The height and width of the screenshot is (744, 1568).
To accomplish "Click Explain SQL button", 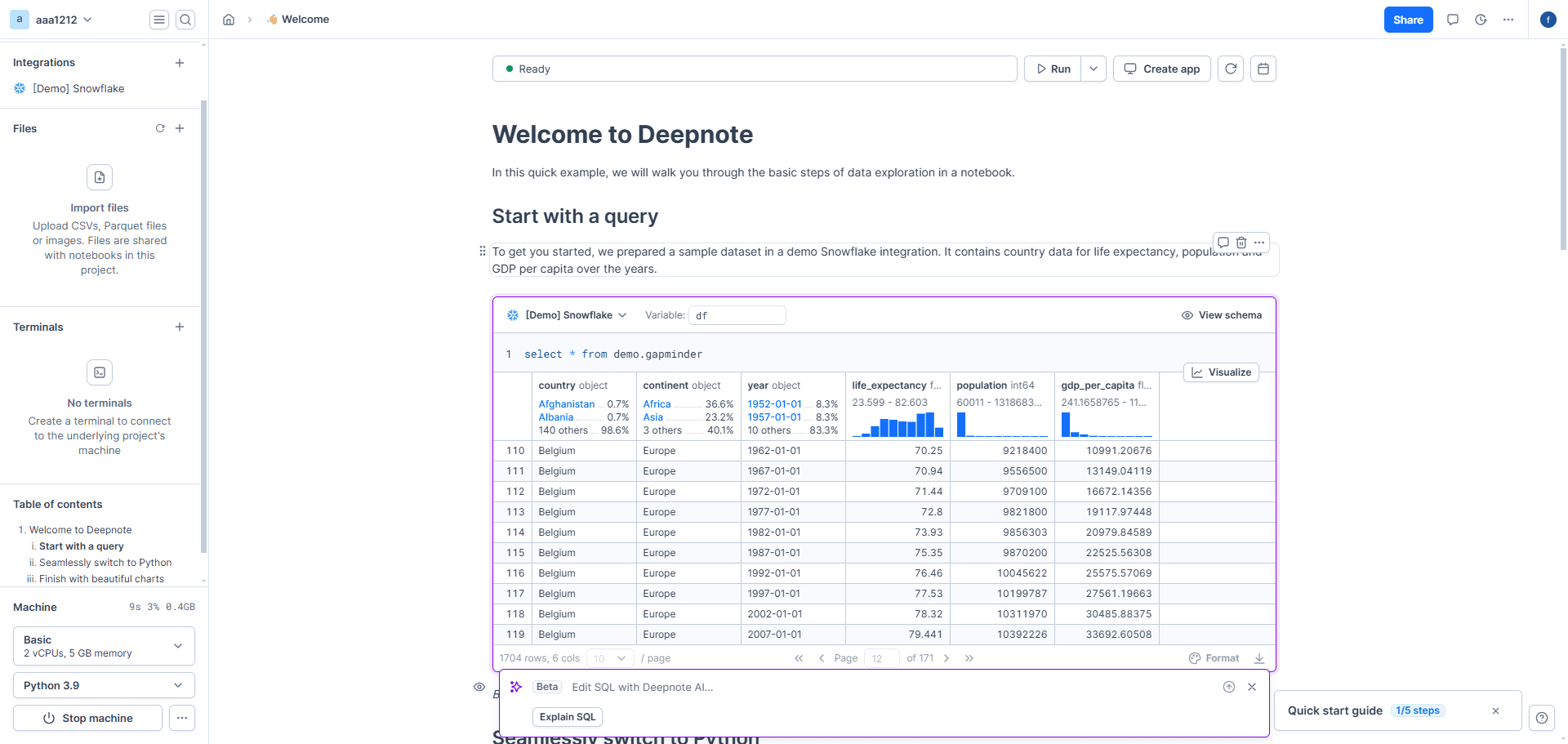I will pyautogui.click(x=568, y=717).
